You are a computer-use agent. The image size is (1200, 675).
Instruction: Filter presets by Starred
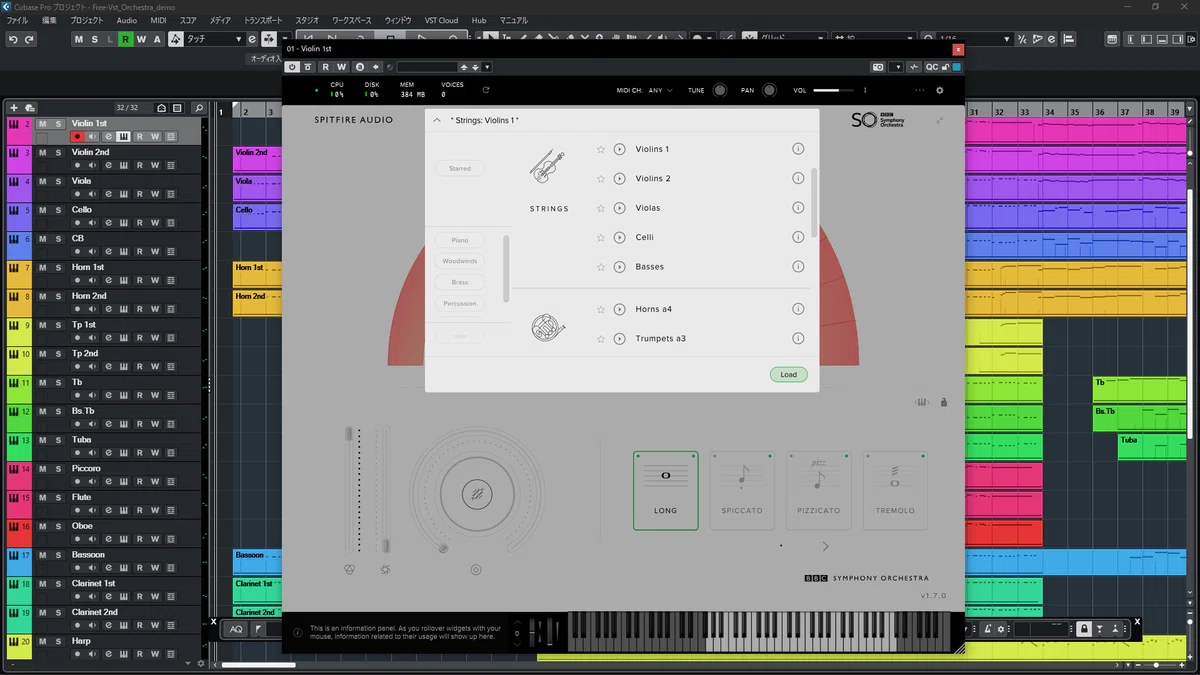pyautogui.click(x=460, y=169)
